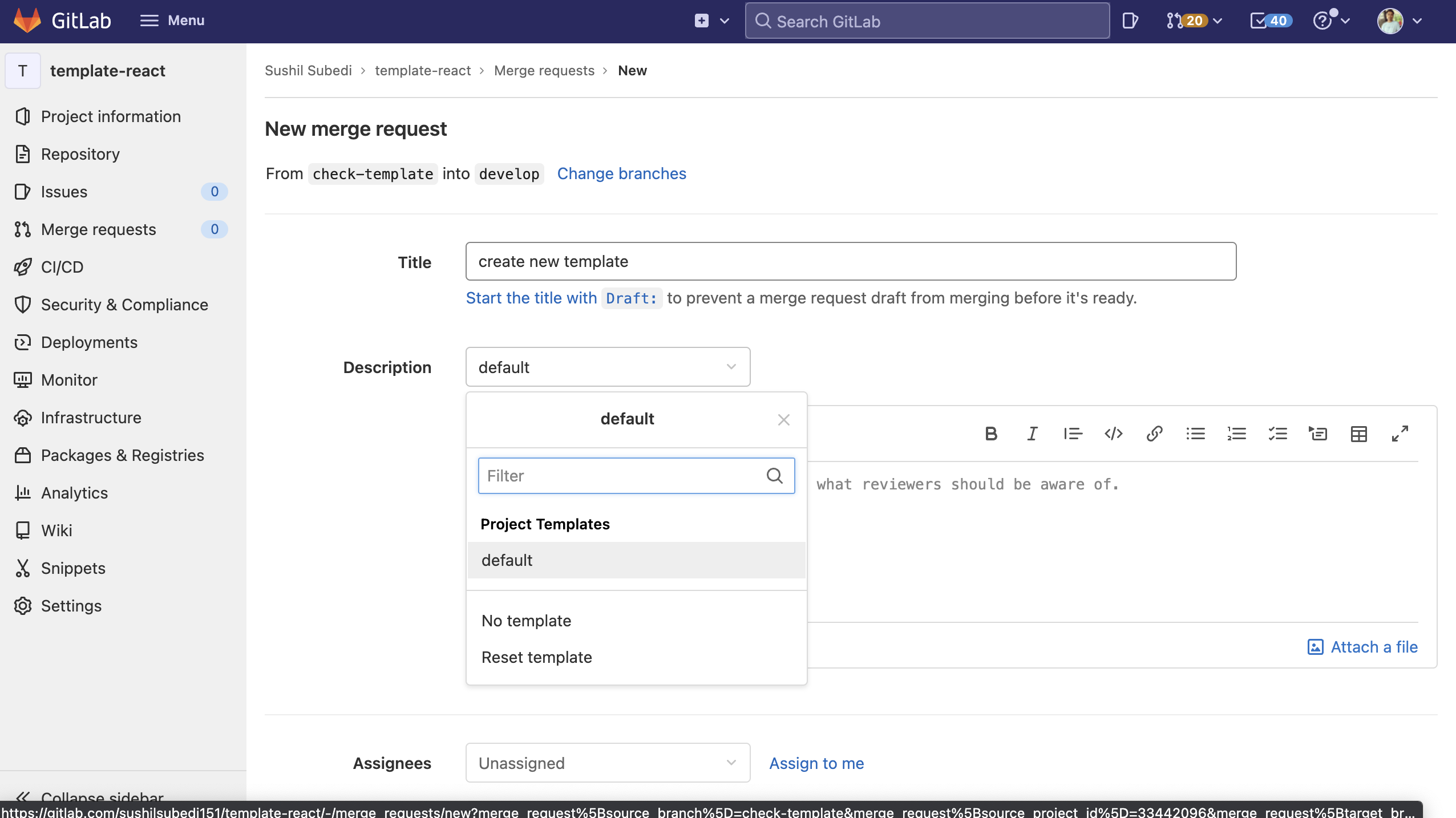Click the Monitor sidebar icon
Screen dimensions: 1456x818
23,380
